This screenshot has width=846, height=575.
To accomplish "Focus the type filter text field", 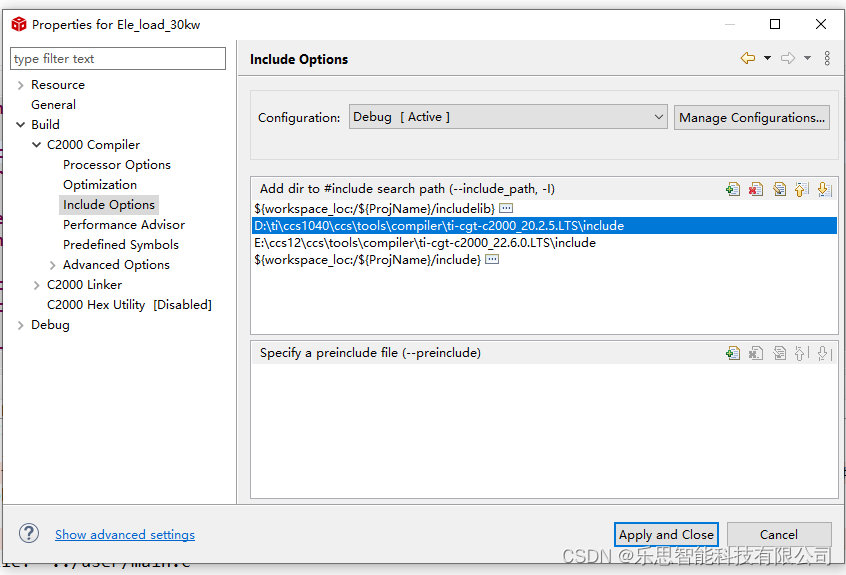I will pyautogui.click(x=118, y=58).
